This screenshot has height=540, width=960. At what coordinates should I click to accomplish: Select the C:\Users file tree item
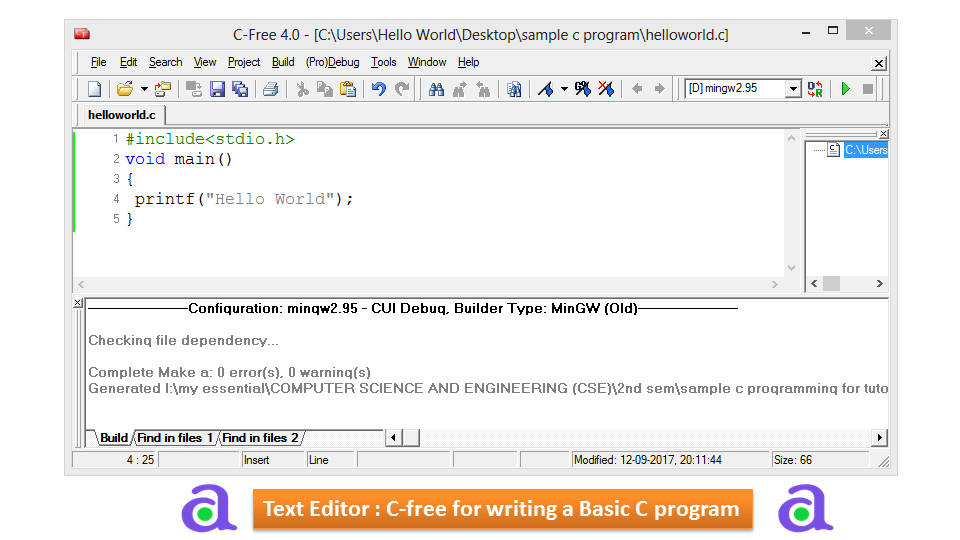tap(866, 150)
